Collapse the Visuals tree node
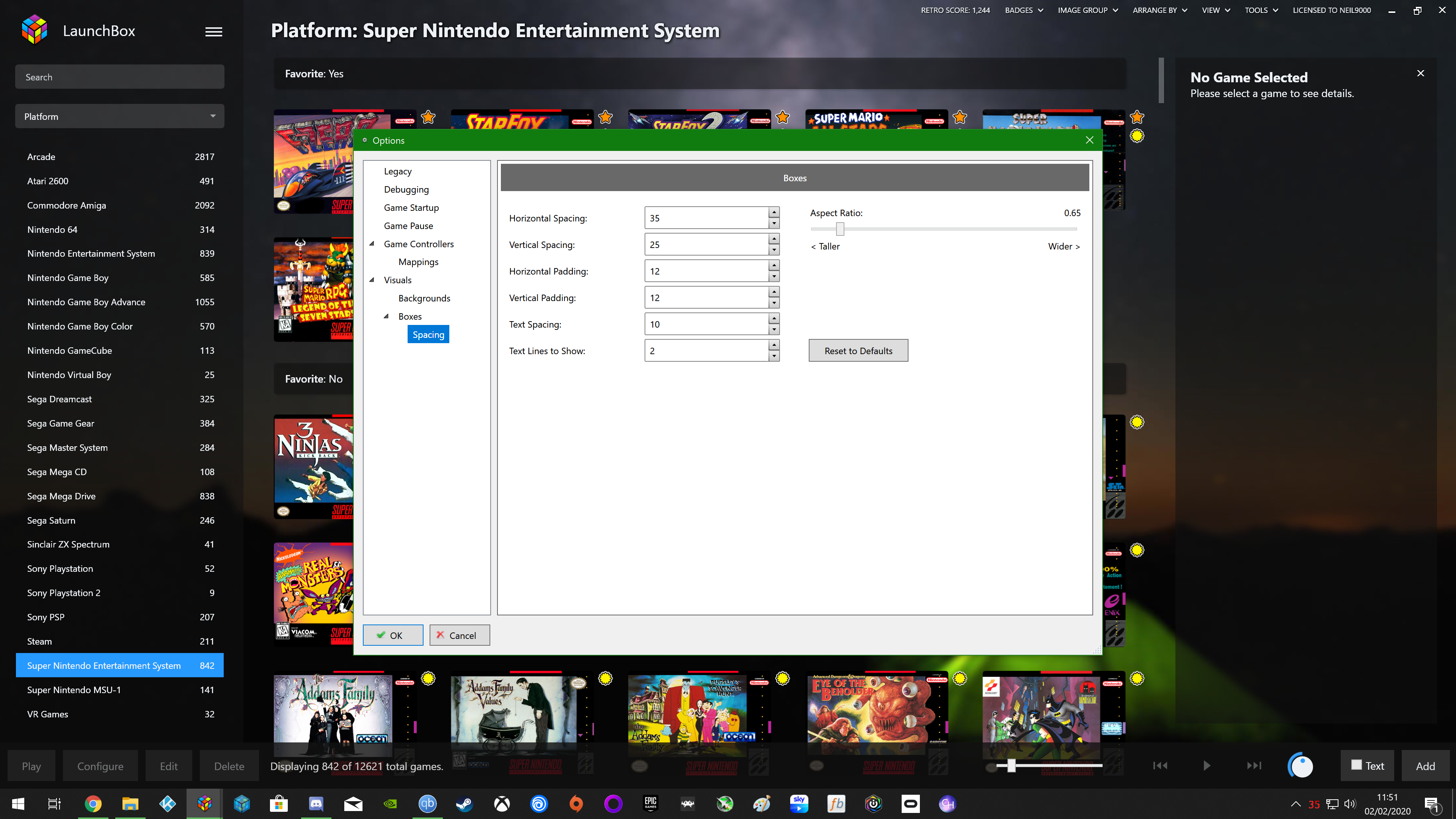 (372, 280)
